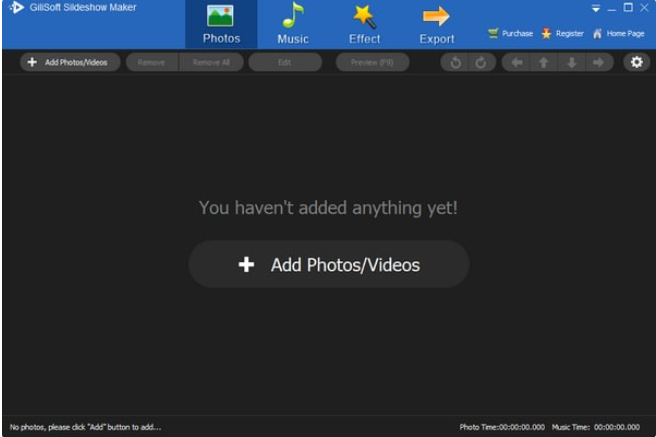This screenshot has height=437, width=656.
Task: Click the GiliSoft Slideshow Maker logo icon
Action: click(x=16, y=7)
